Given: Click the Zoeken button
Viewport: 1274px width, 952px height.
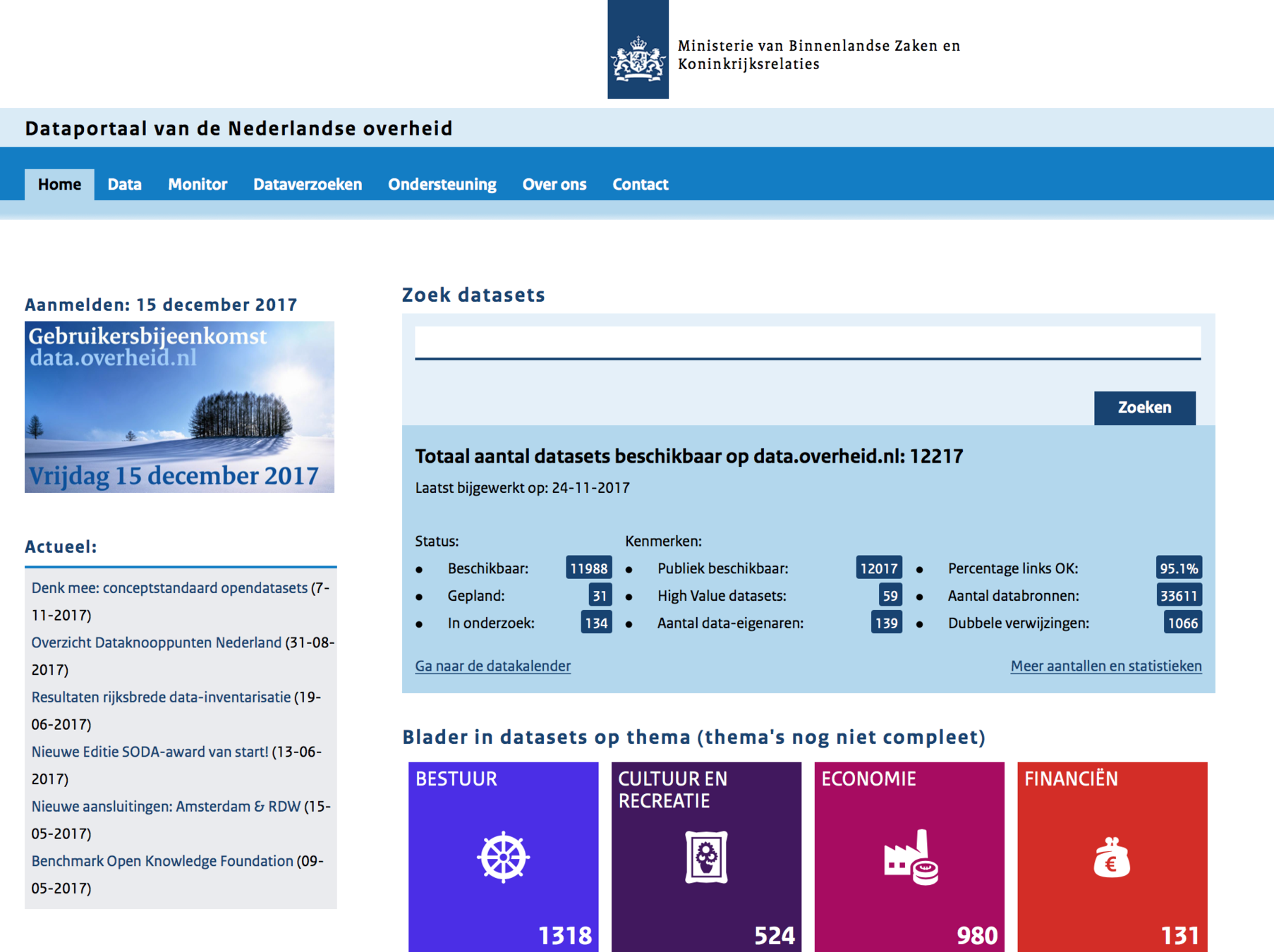Looking at the screenshot, I should pyautogui.click(x=1144, y=408).
